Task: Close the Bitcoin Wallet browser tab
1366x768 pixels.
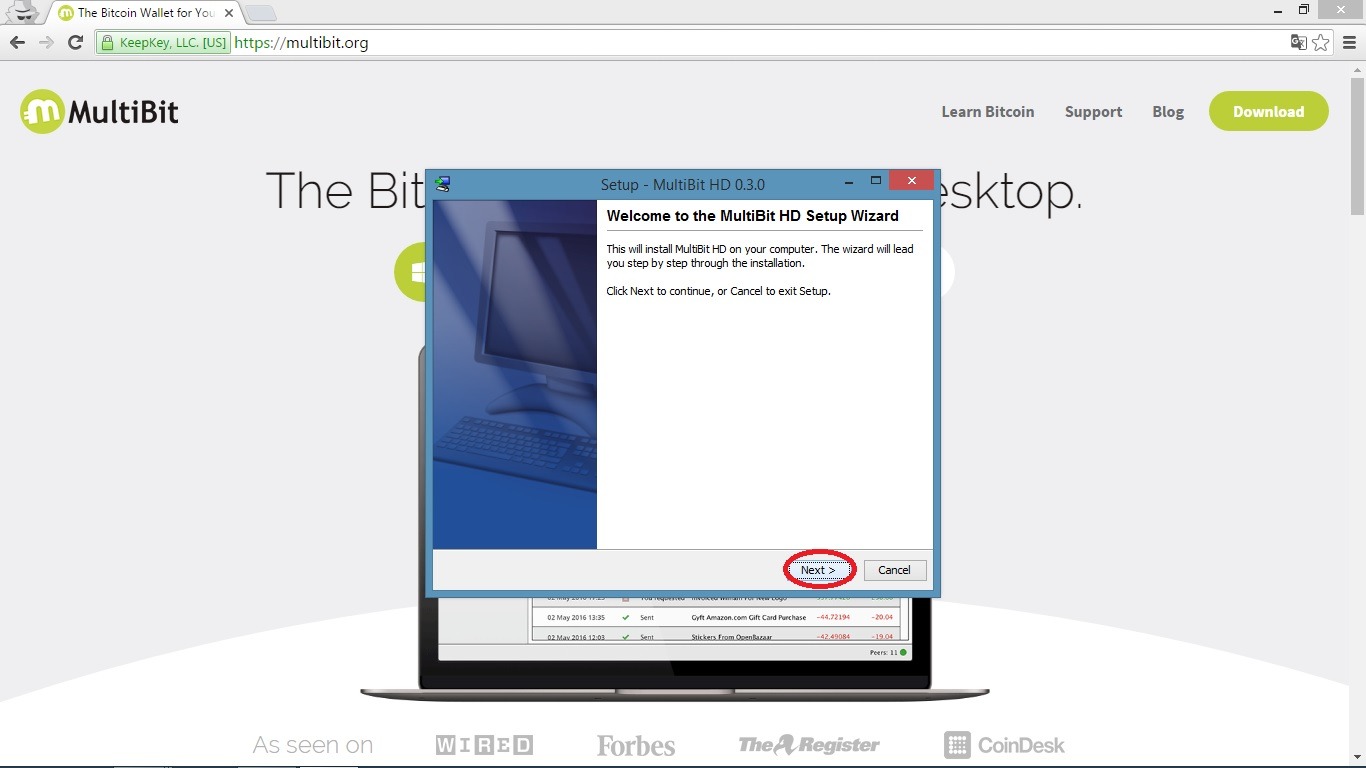Action: (x=229, y=13)
